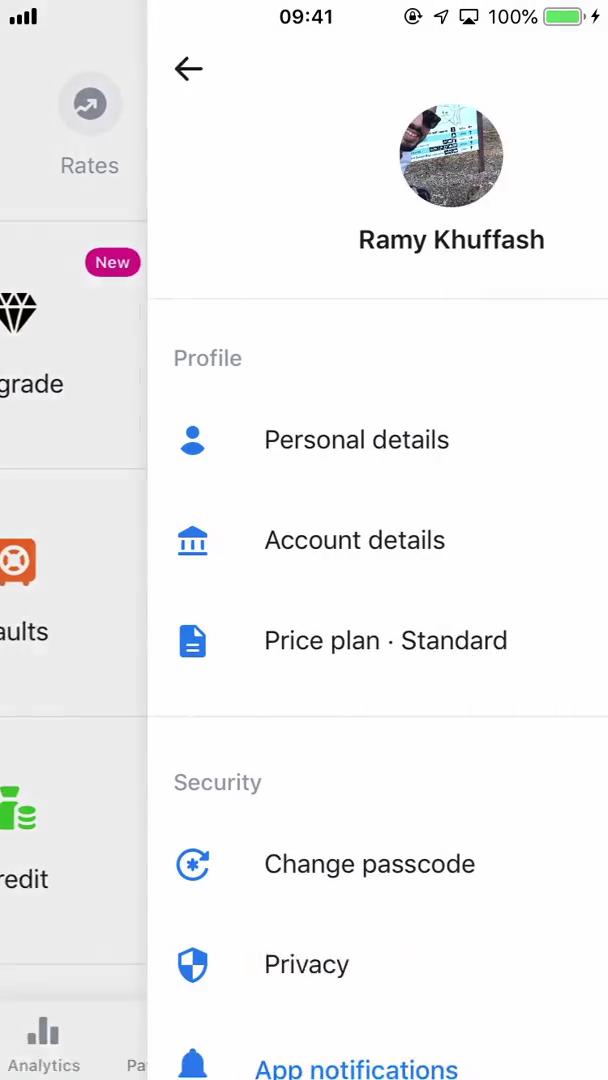Click Ramy Khuffash's profile photo
The width and height of the screenshot is (608, 1080).
[451, 155]
